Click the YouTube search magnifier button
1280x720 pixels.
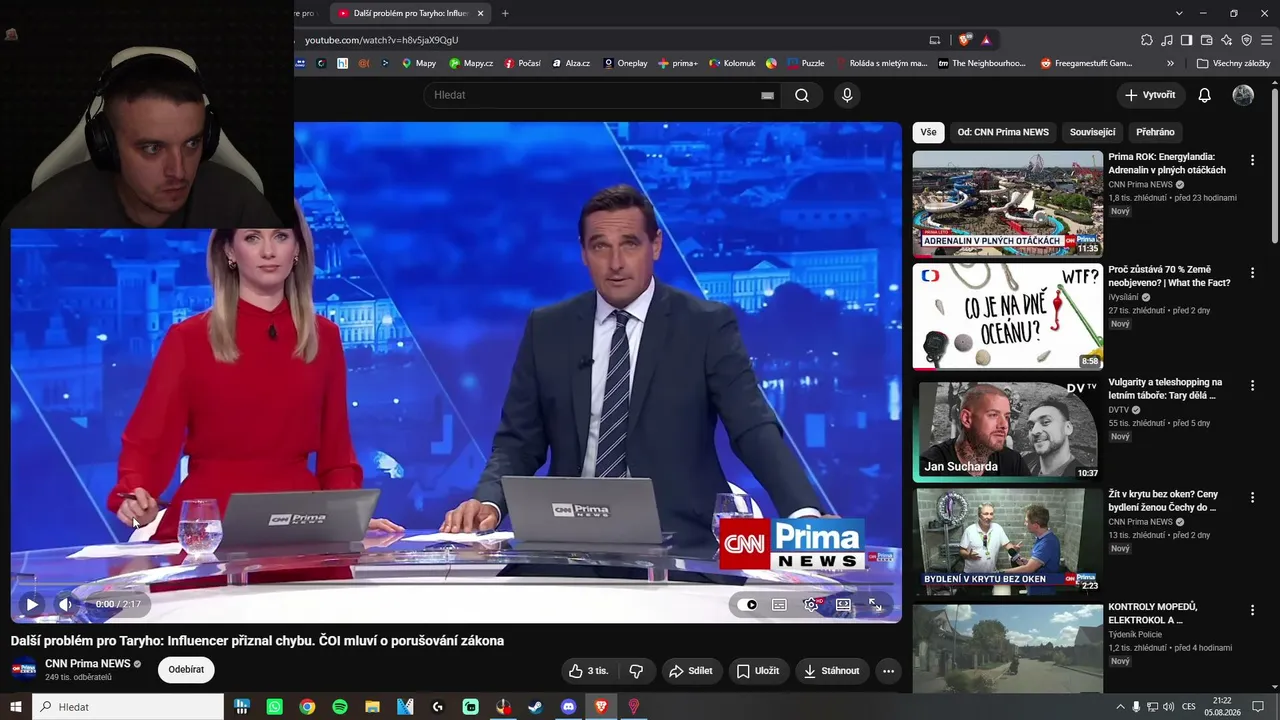(802, 95)
